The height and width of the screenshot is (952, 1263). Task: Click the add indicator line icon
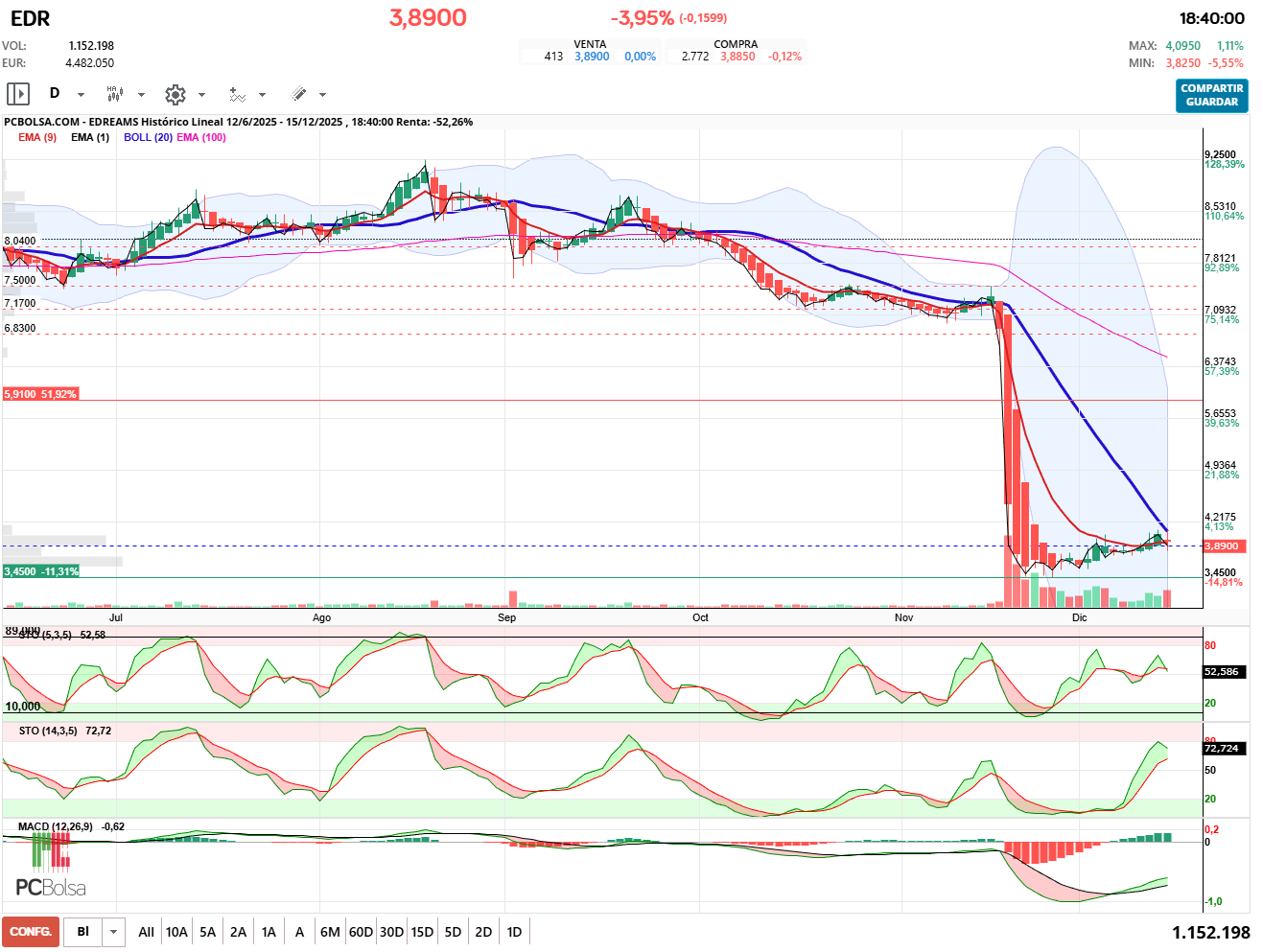point(237,94)
